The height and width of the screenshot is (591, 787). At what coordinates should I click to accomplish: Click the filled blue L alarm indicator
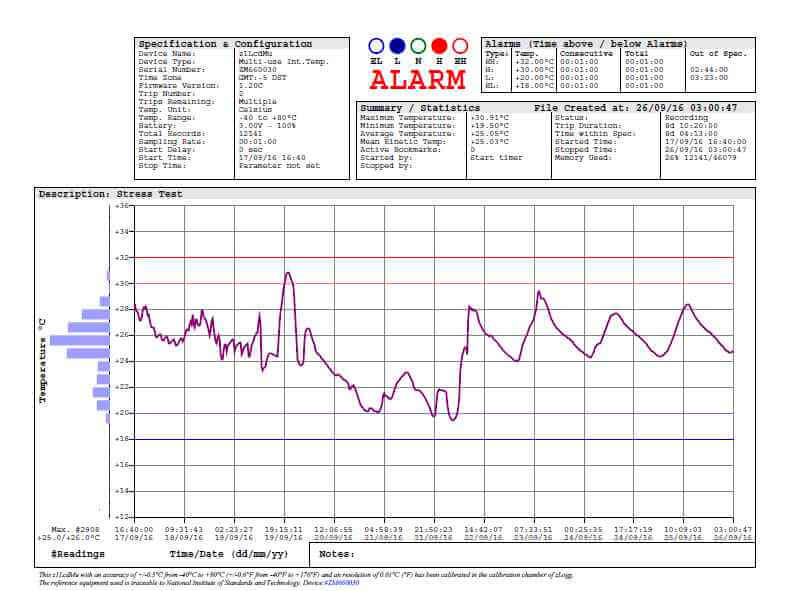(397, 46)
